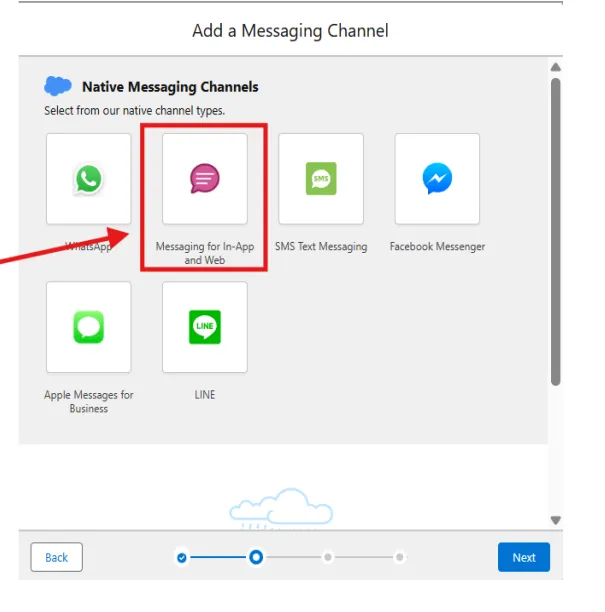Click the cloud illustration at panel bottom
Image resolution: width=605 pixels, height=612 pixels.
(280, 507)
